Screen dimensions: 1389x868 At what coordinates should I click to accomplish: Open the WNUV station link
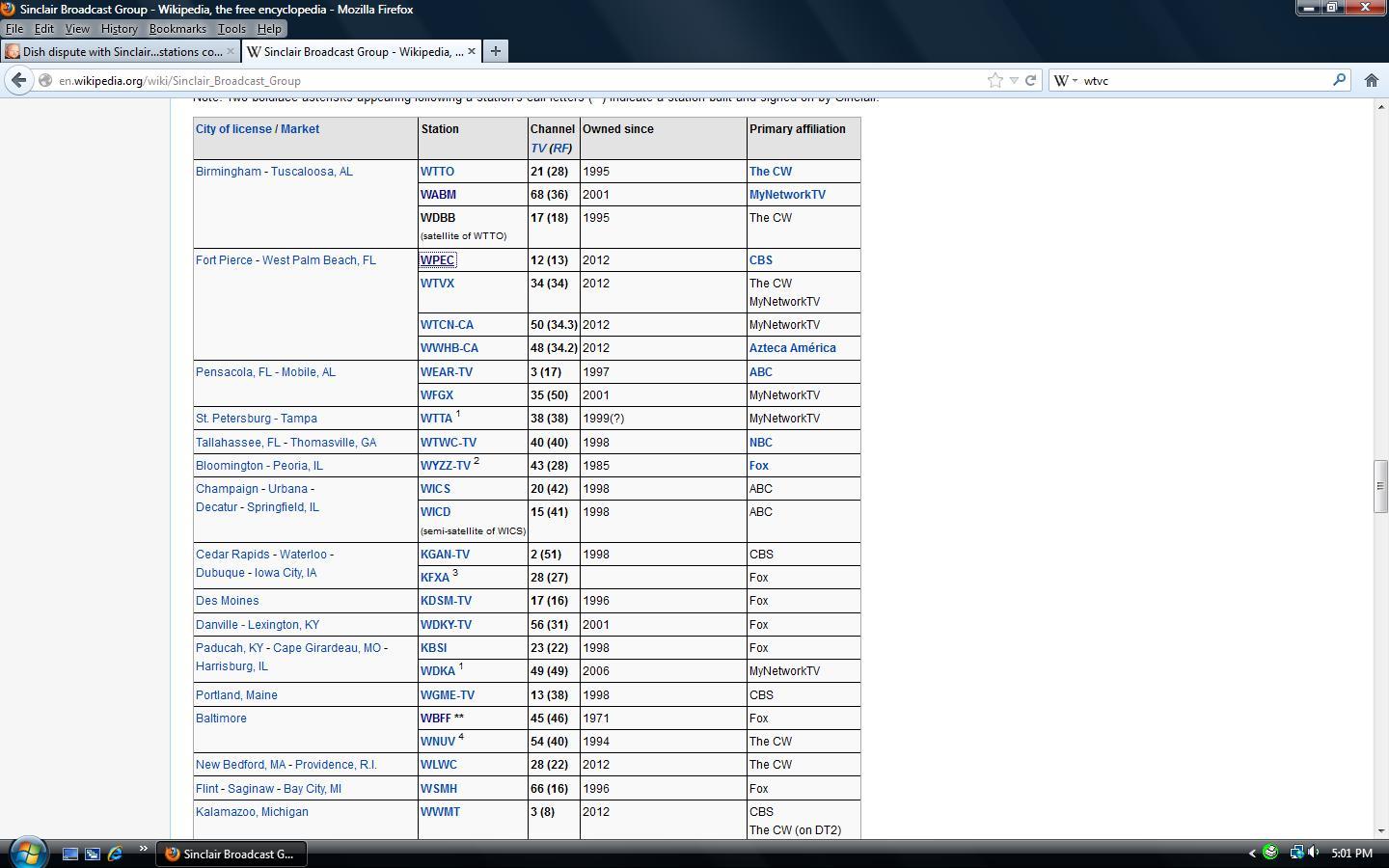point(438,742)
